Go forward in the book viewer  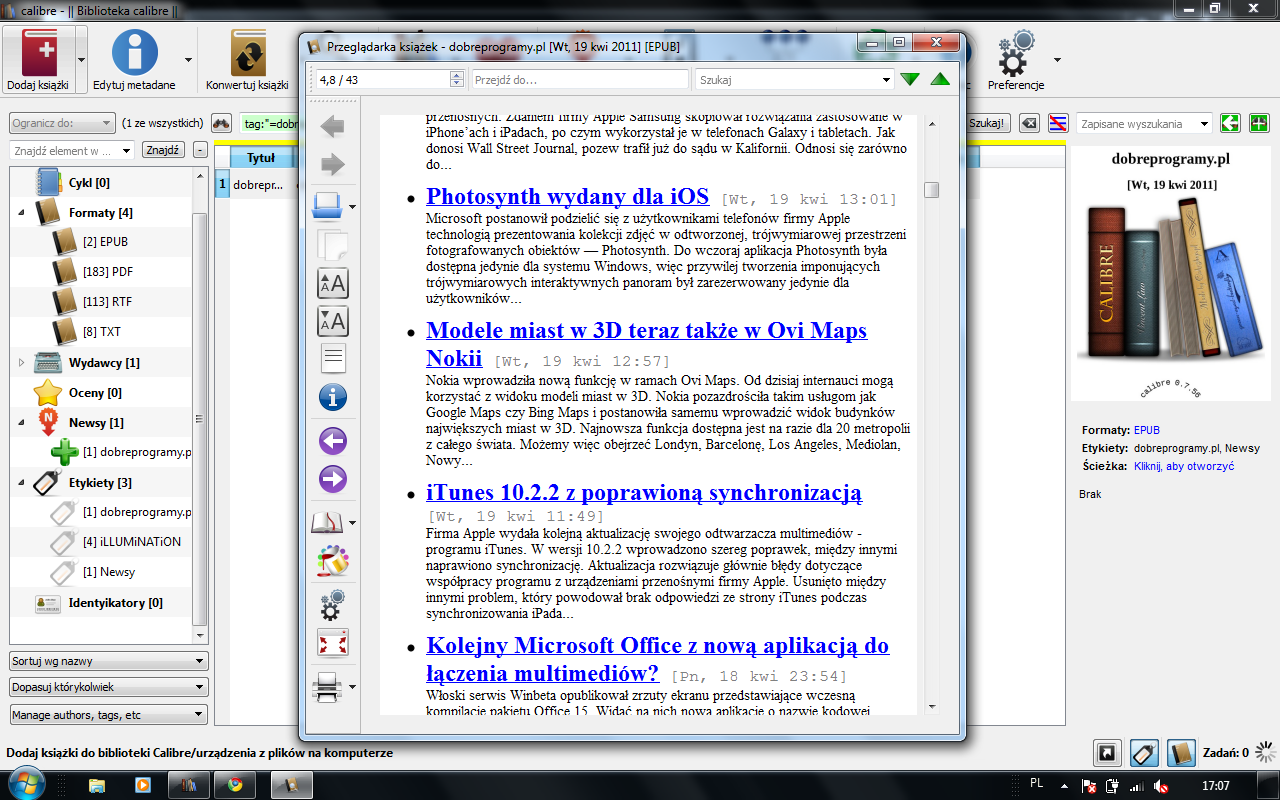coord(332,164)
